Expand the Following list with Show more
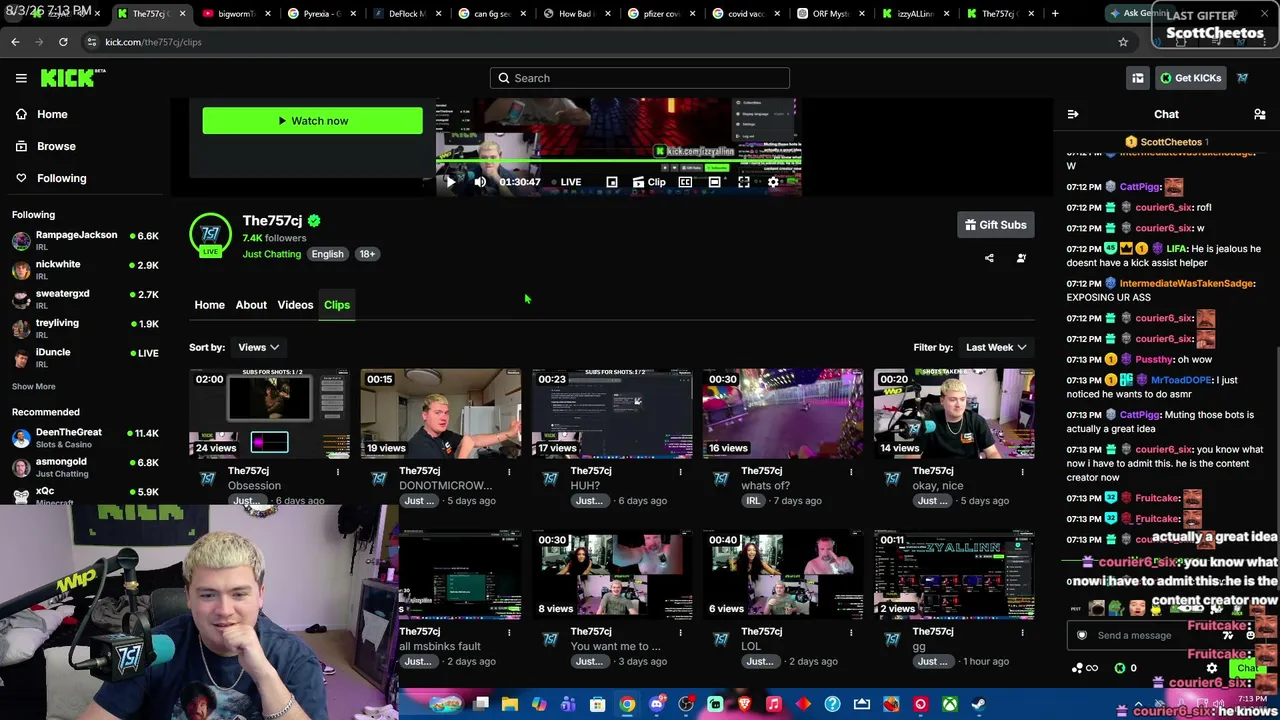The width and height of the screenshot is (1280, 720). 34,386
